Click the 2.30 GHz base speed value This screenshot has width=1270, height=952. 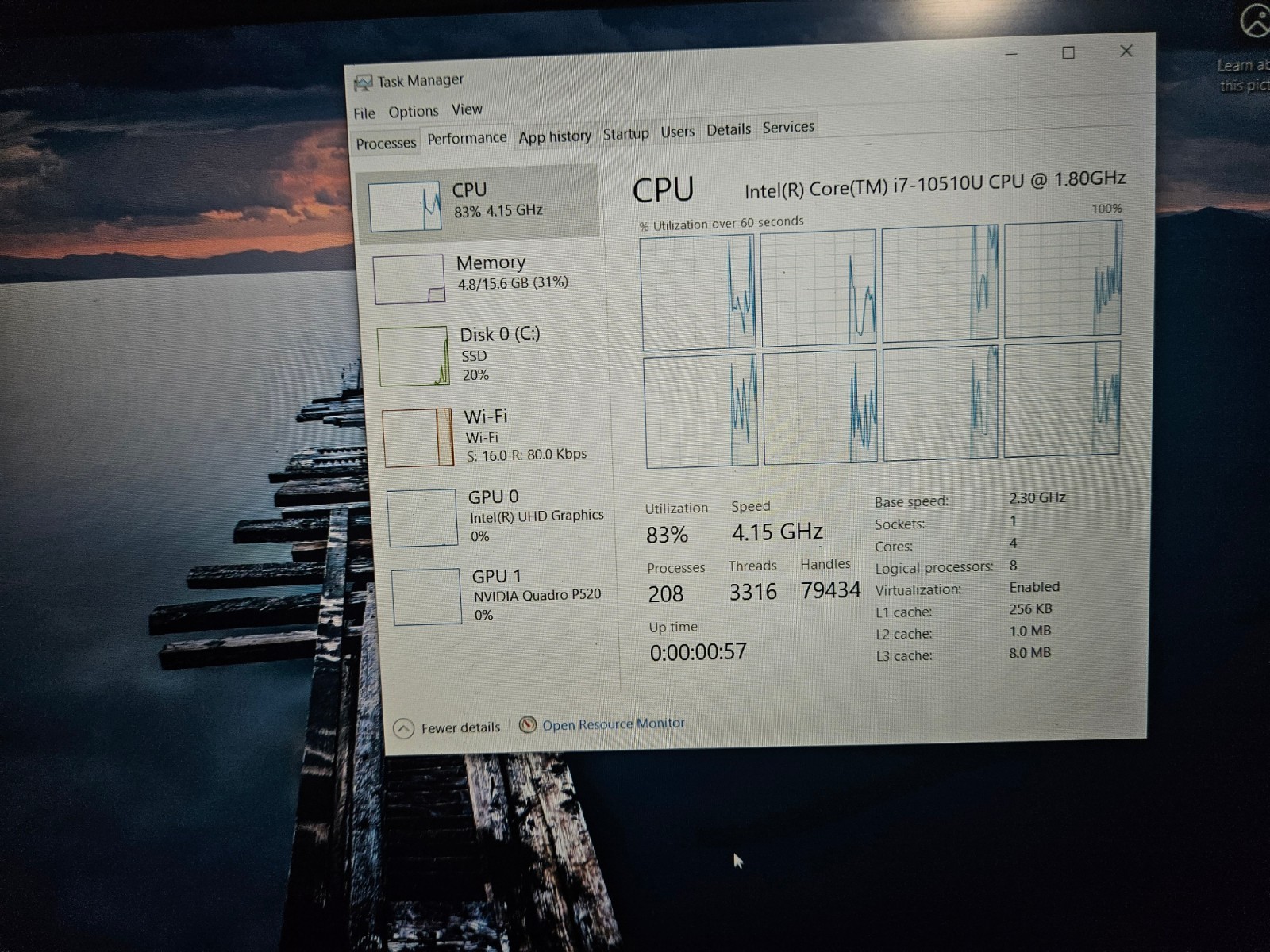pos(1037,498)
